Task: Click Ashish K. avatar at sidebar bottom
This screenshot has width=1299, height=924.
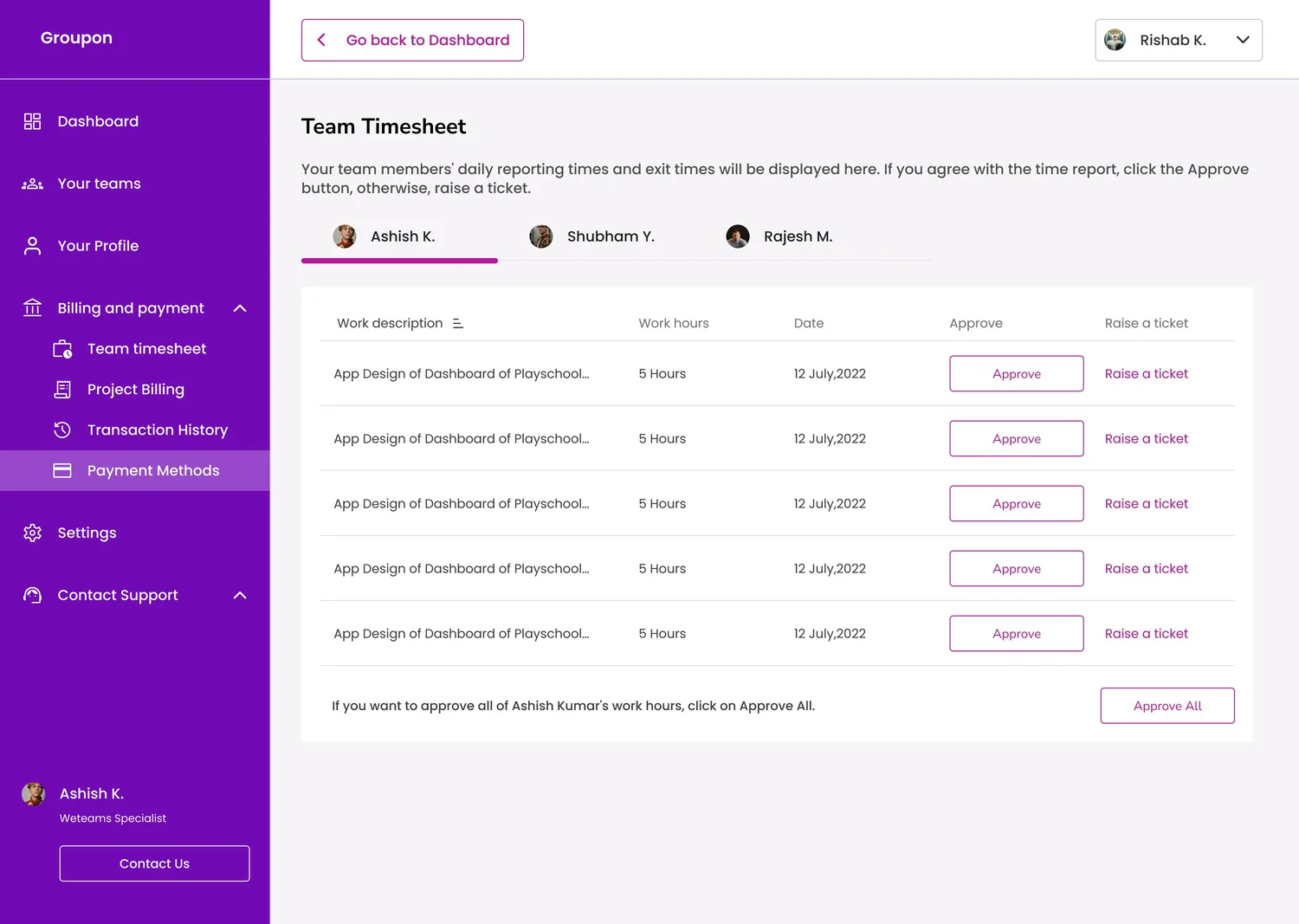Action: 33,794
